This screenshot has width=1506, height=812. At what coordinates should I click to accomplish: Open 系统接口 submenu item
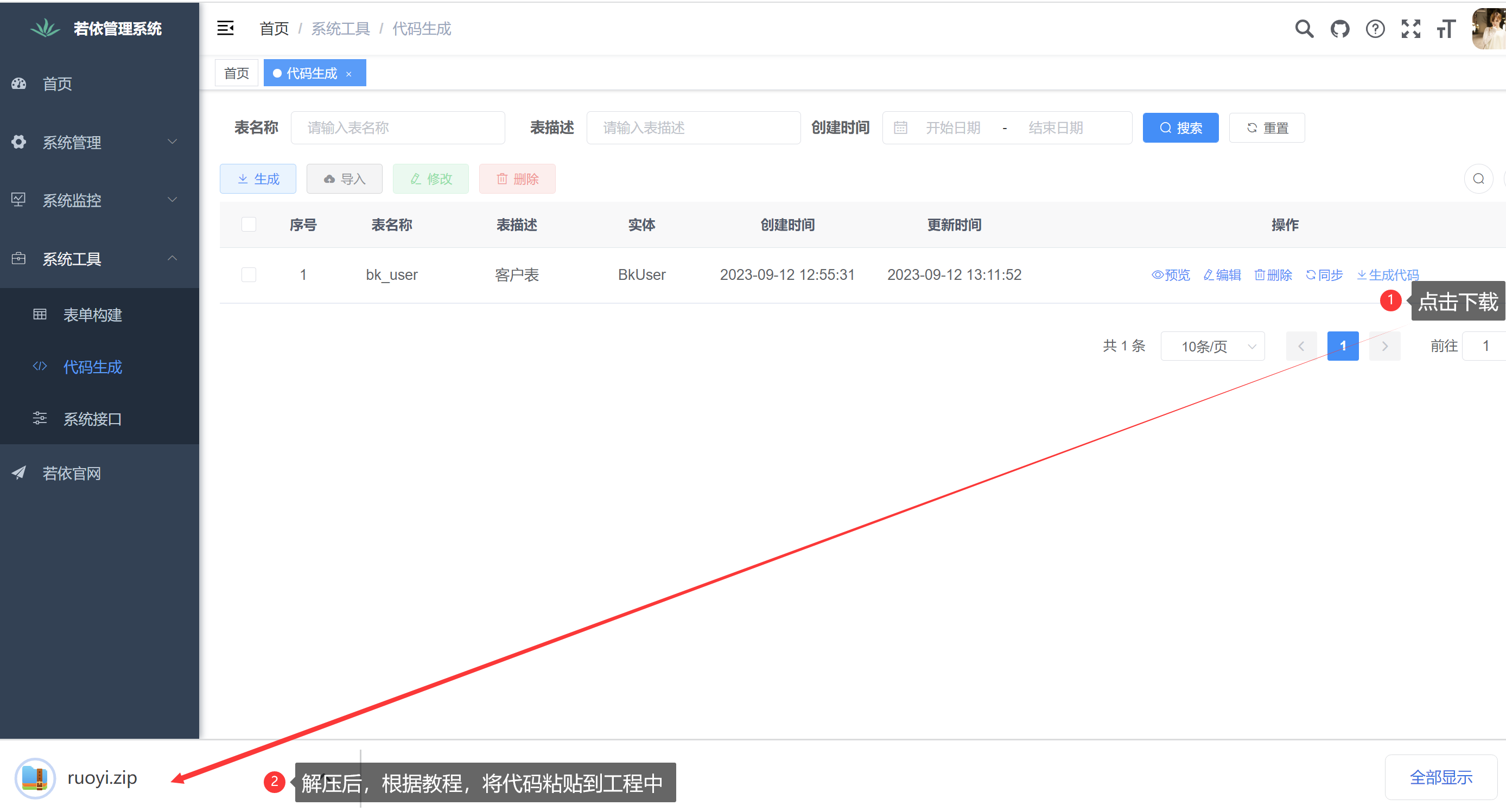click(x=99, y=418)
